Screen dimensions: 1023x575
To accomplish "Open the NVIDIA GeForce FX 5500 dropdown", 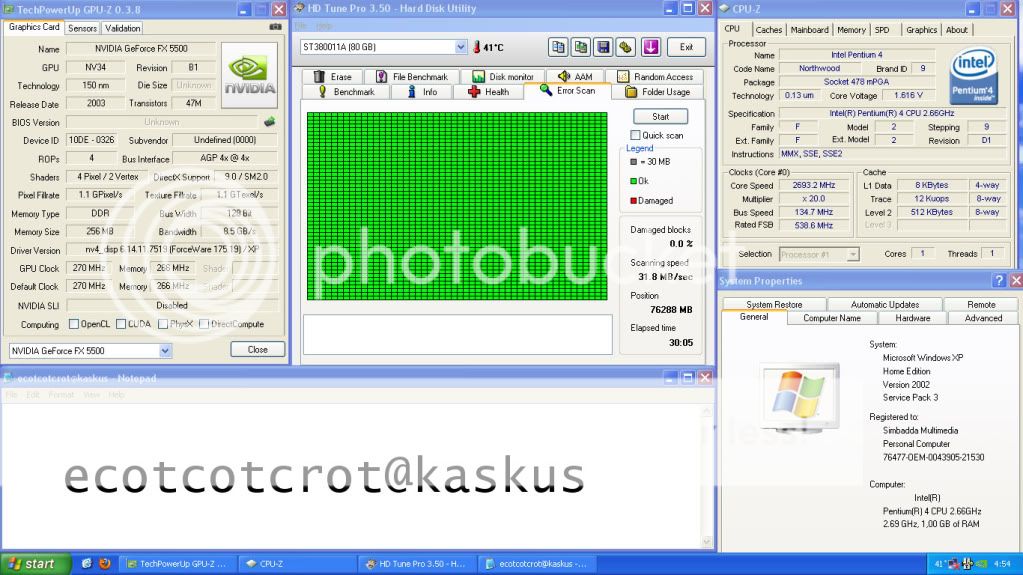I will tap(165, 350).
